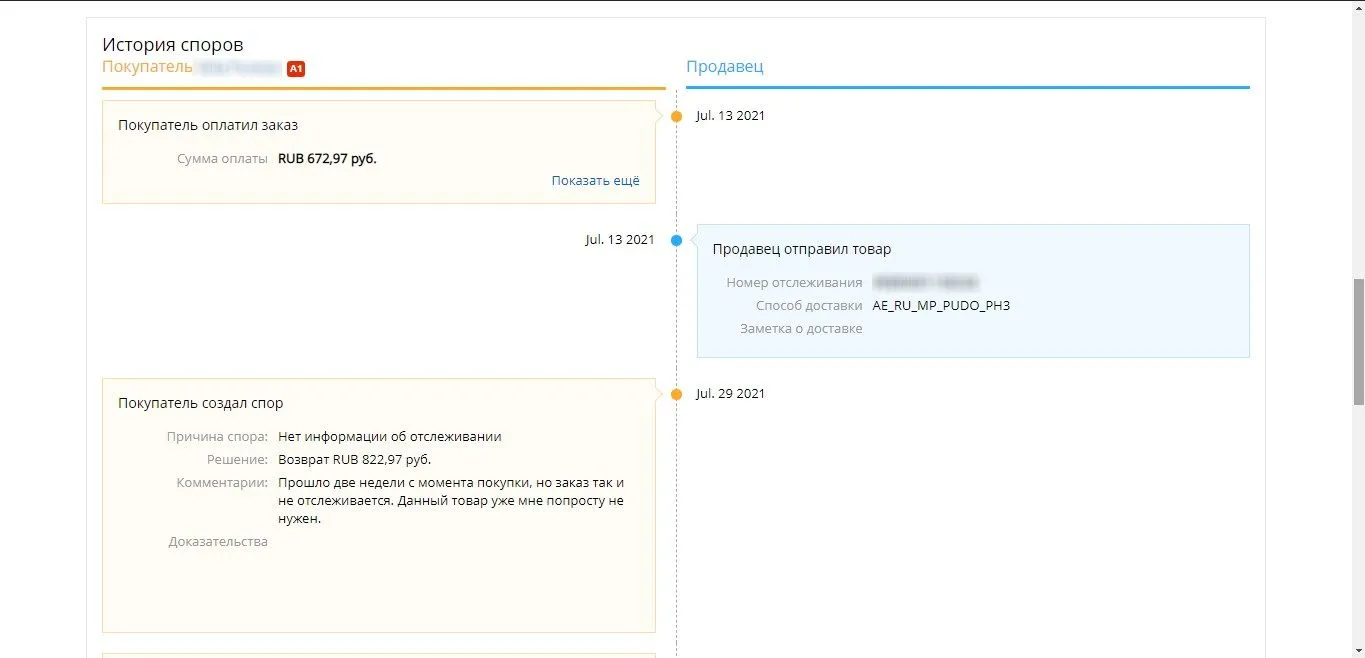Viewport: 1365px width, 658px height.
Task: Click the label "Способ доставки"
Action: tap(809, 306)
